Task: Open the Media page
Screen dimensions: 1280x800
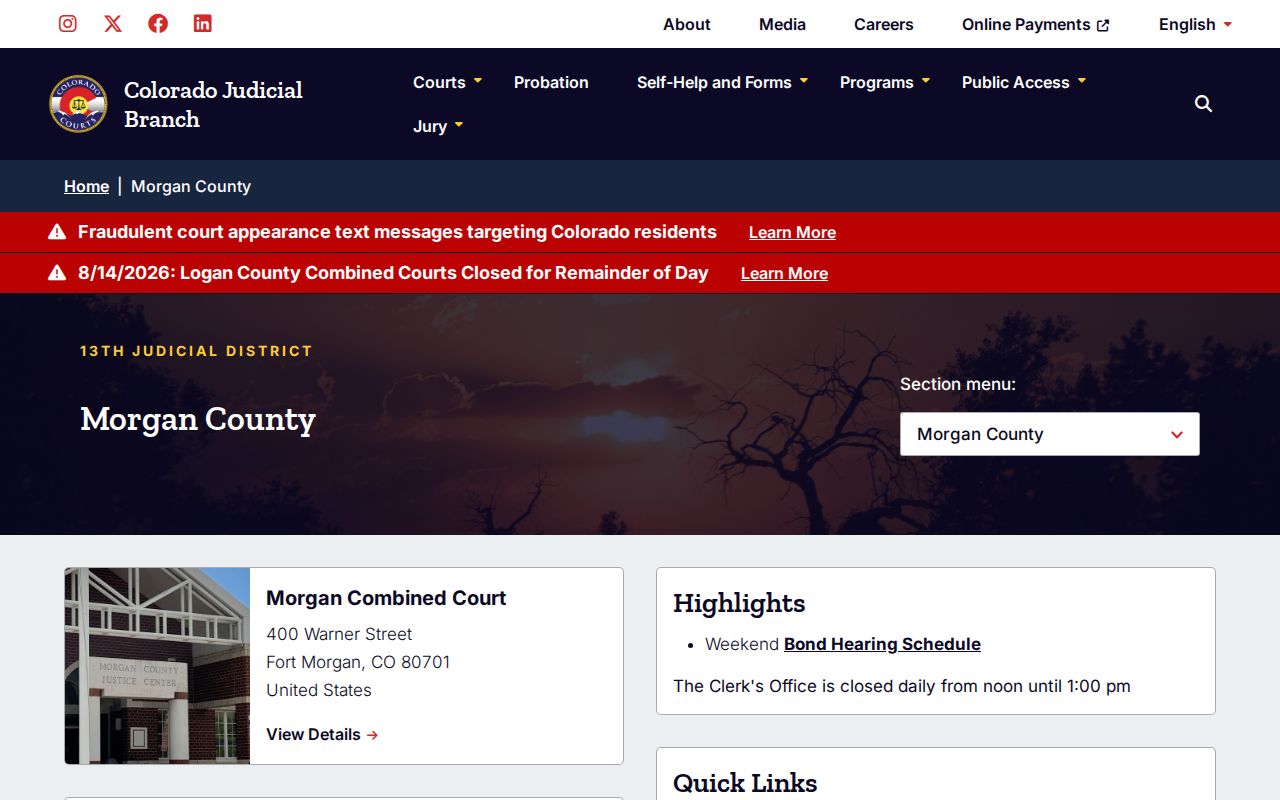Action: 782,24
